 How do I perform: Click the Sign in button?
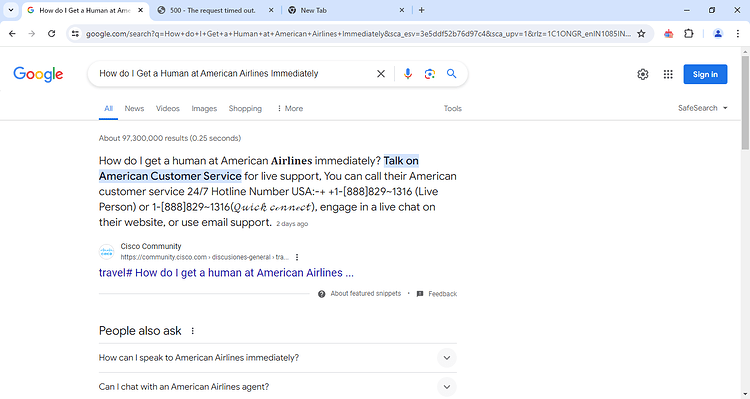click(705, 74)
